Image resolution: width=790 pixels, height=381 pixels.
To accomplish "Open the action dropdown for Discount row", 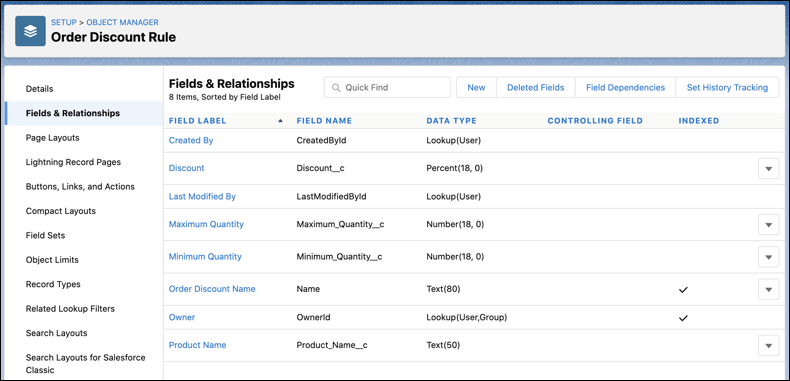I will click(768, 168).
